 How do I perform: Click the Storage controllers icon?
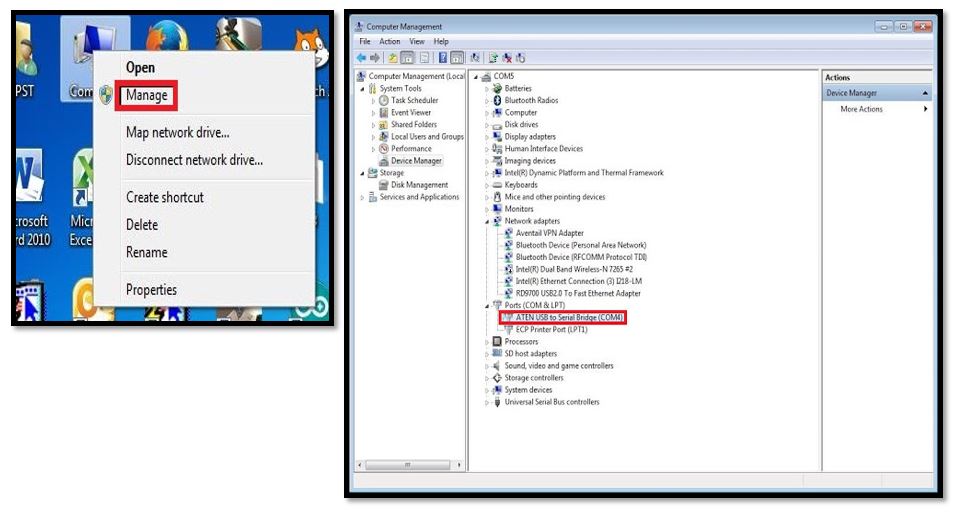pos(497,378)
